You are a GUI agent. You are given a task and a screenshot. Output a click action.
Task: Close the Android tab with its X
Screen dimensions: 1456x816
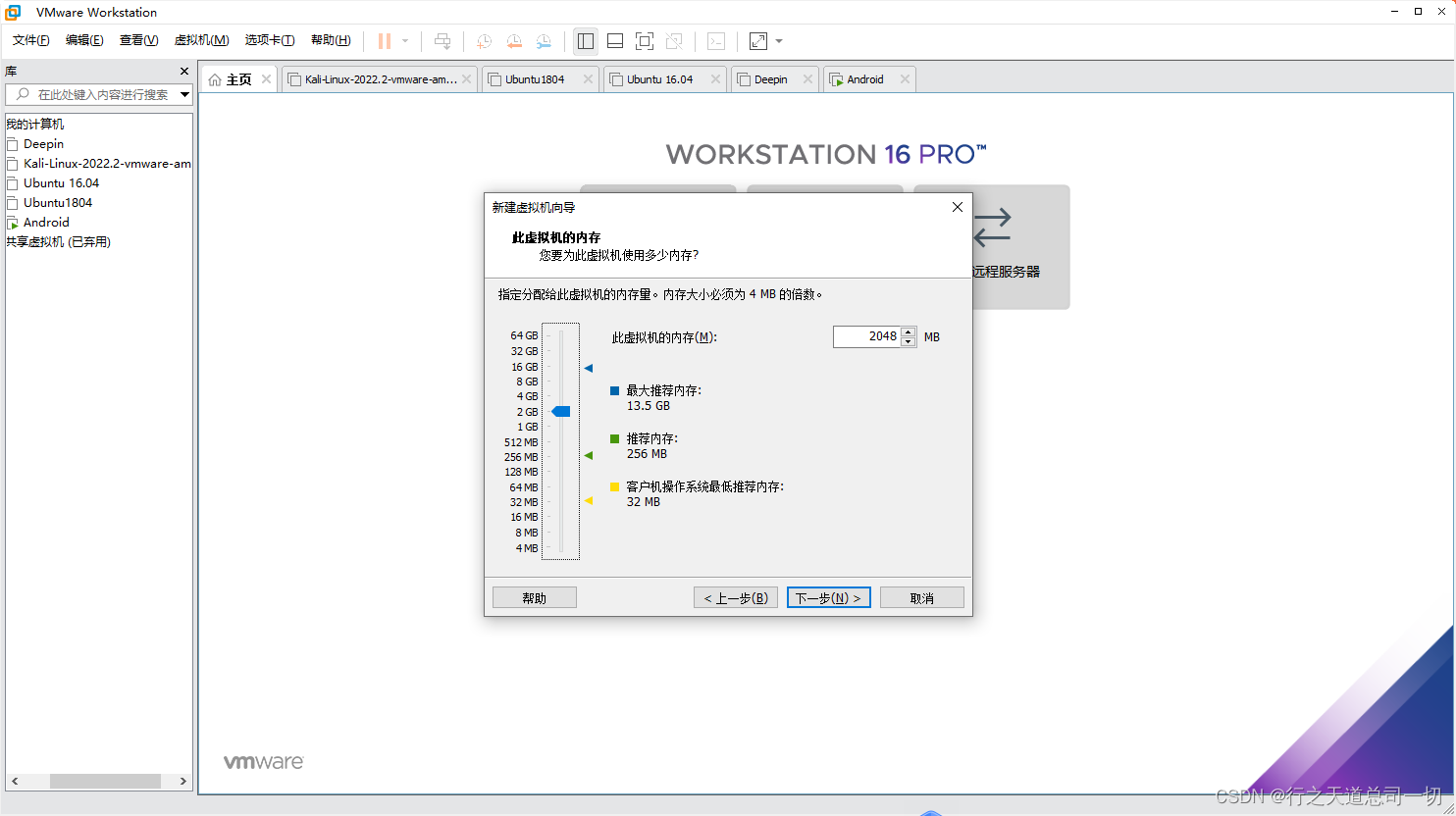click(905, 79)
